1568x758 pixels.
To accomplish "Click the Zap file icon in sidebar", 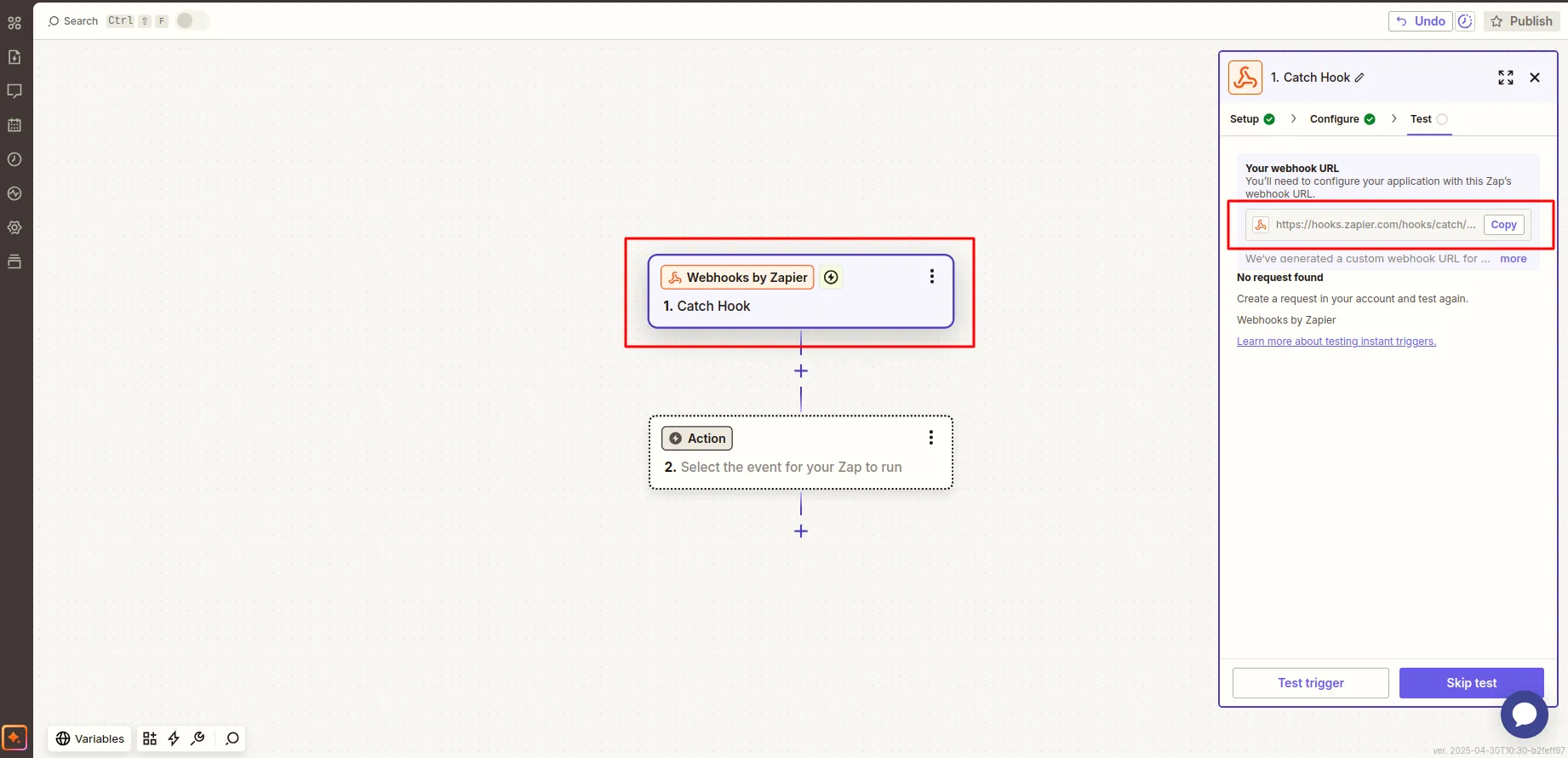I will point(14,57).
